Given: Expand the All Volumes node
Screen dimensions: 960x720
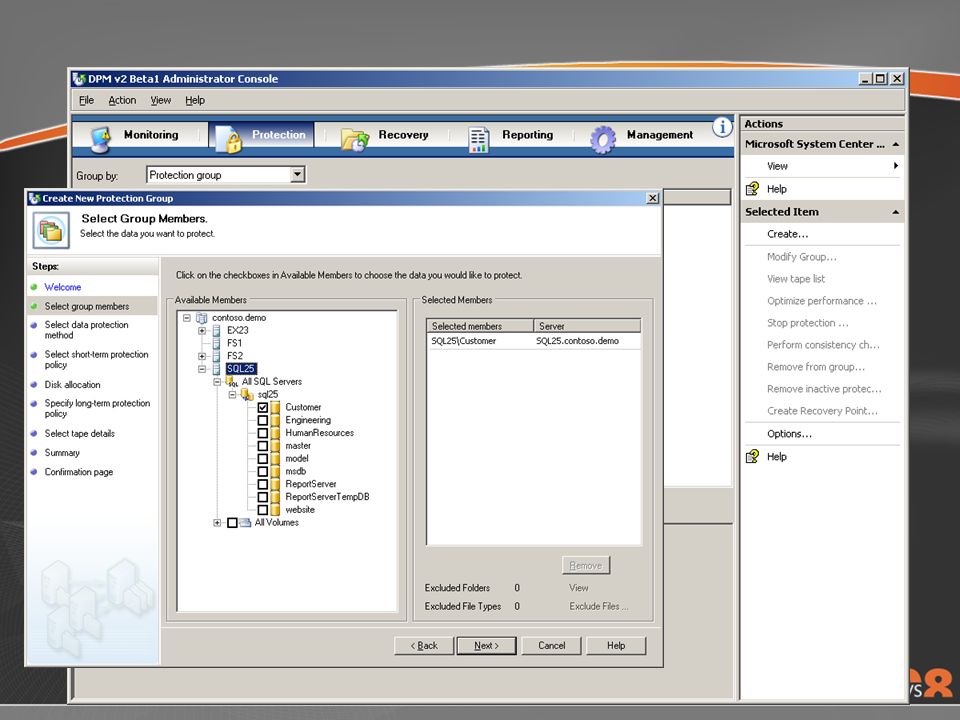Looking at the screenshot, I should tap(217, 522).
